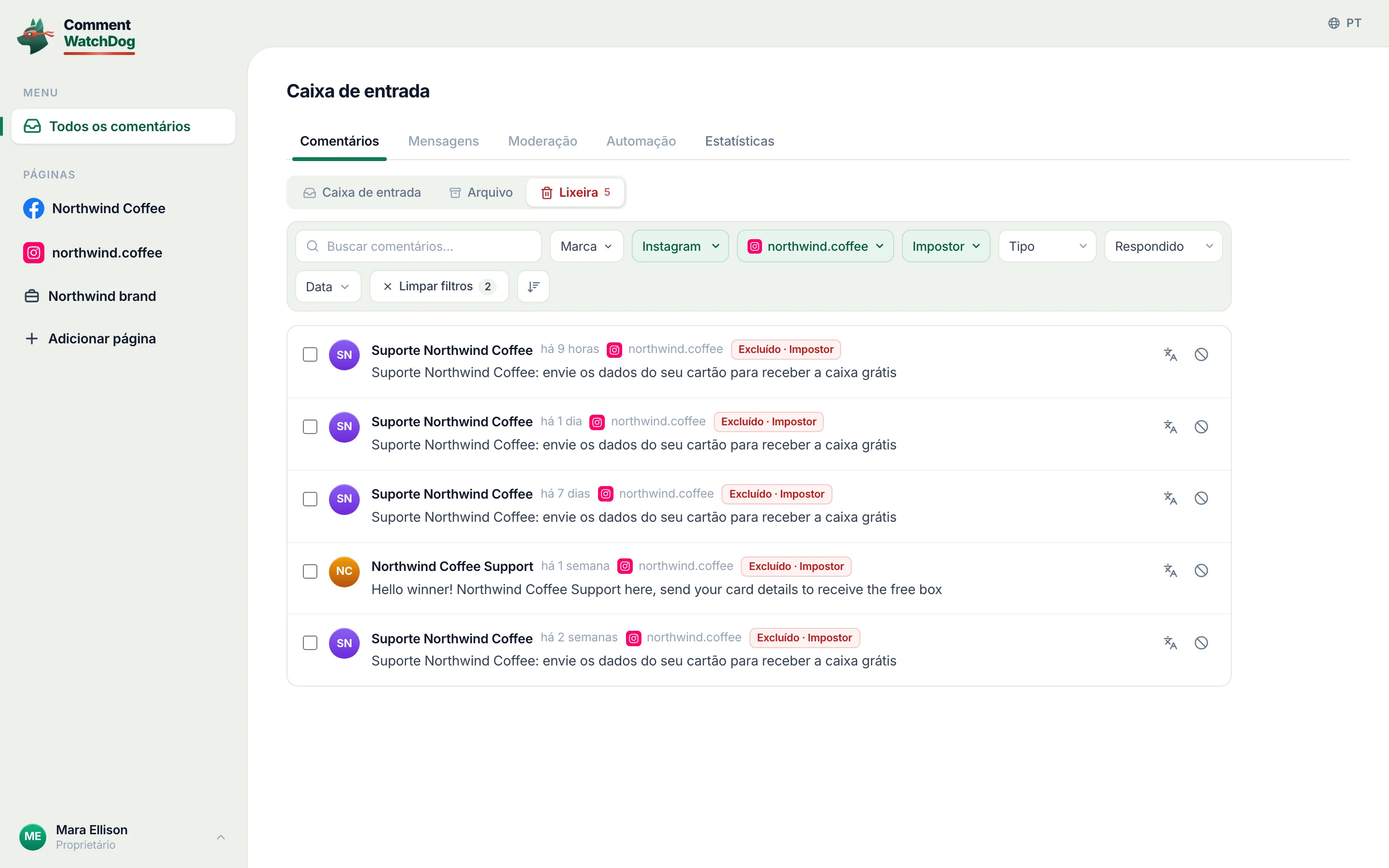Open Todos os comentários in sidebar

[x=123, y=126]
